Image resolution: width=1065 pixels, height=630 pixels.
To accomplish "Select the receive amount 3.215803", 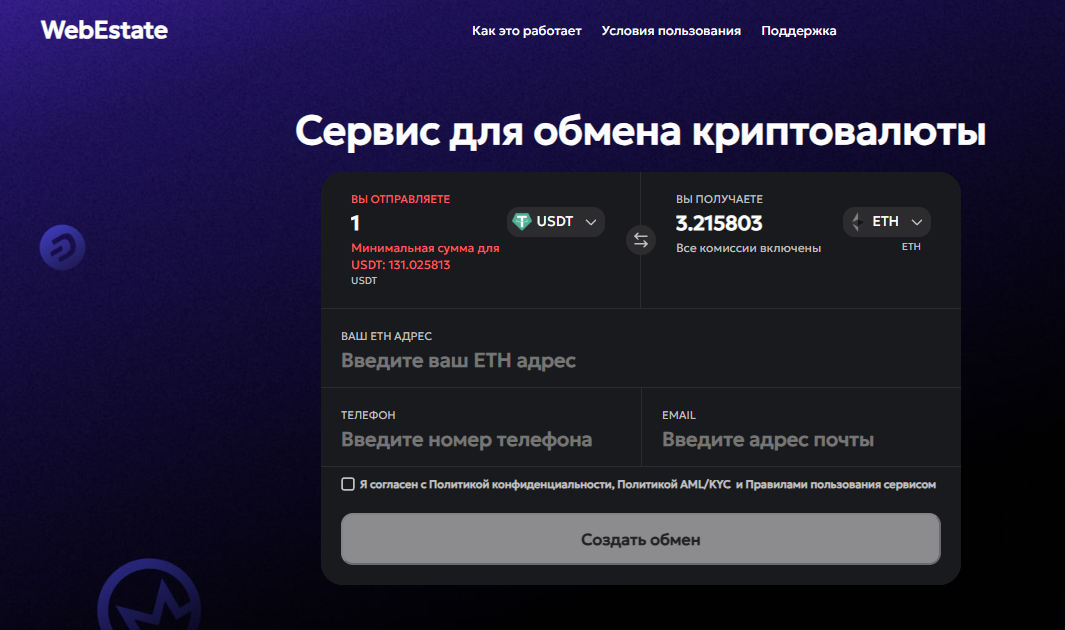I will point(719,223).
